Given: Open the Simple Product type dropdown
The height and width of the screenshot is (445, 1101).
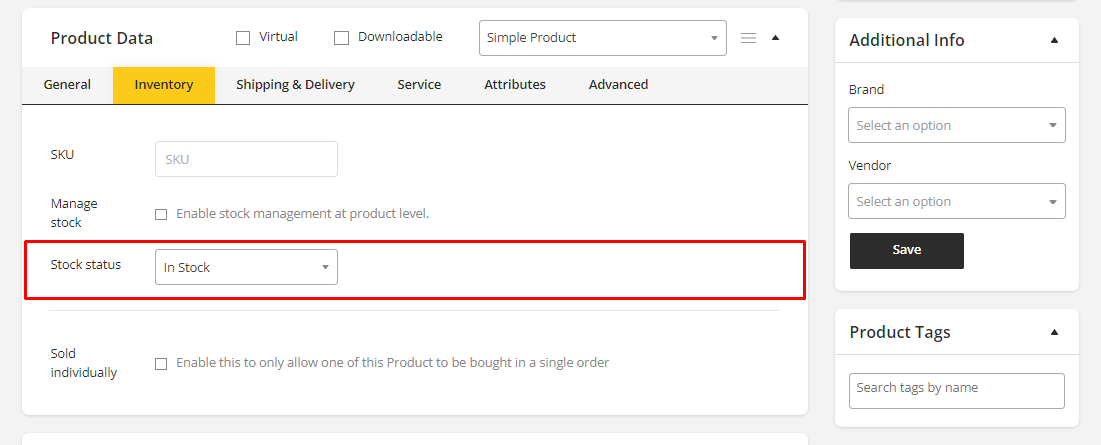Looking at the screenshot, I should click(x=602, y=38).
